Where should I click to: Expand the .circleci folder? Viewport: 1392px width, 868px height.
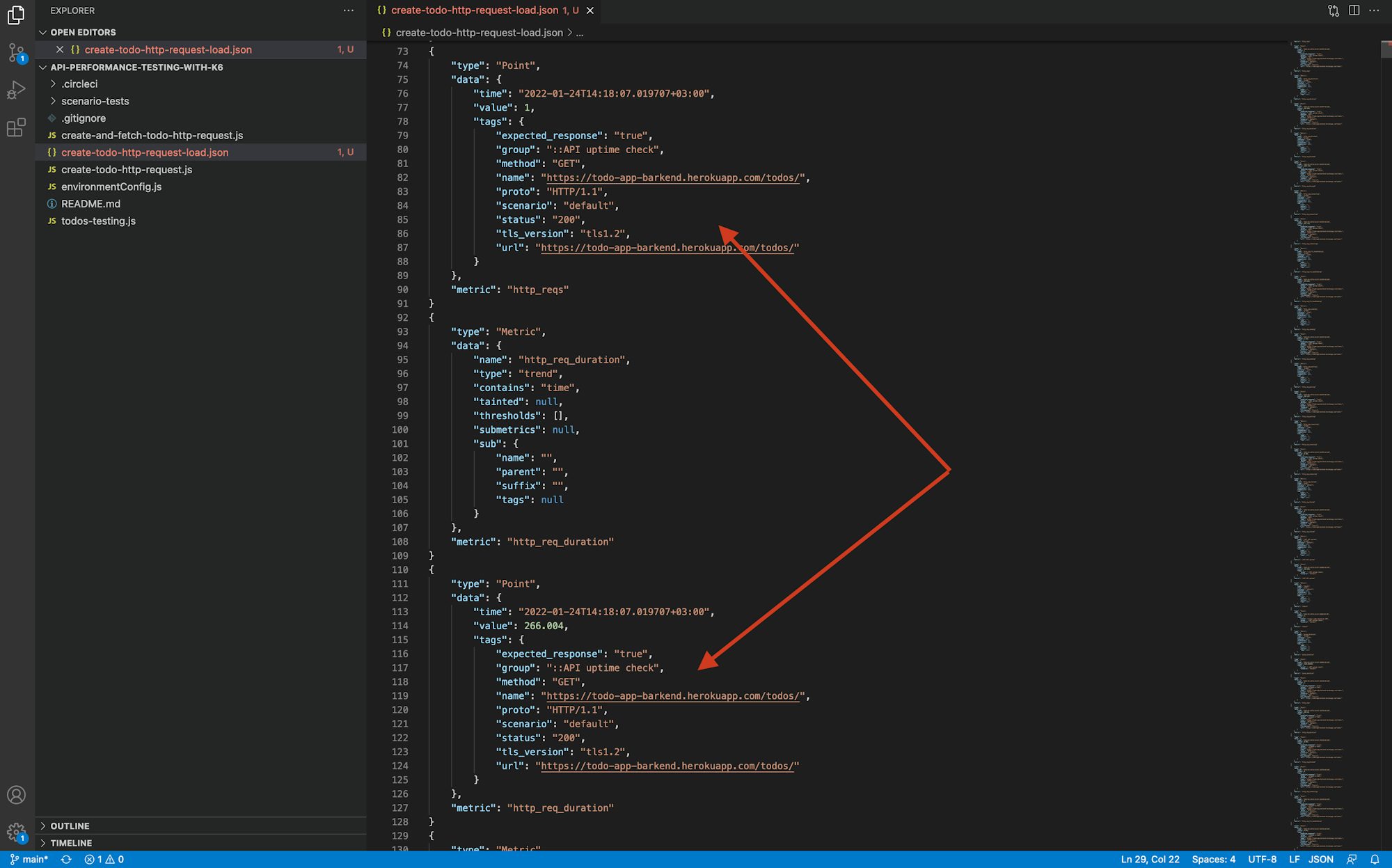79,84
